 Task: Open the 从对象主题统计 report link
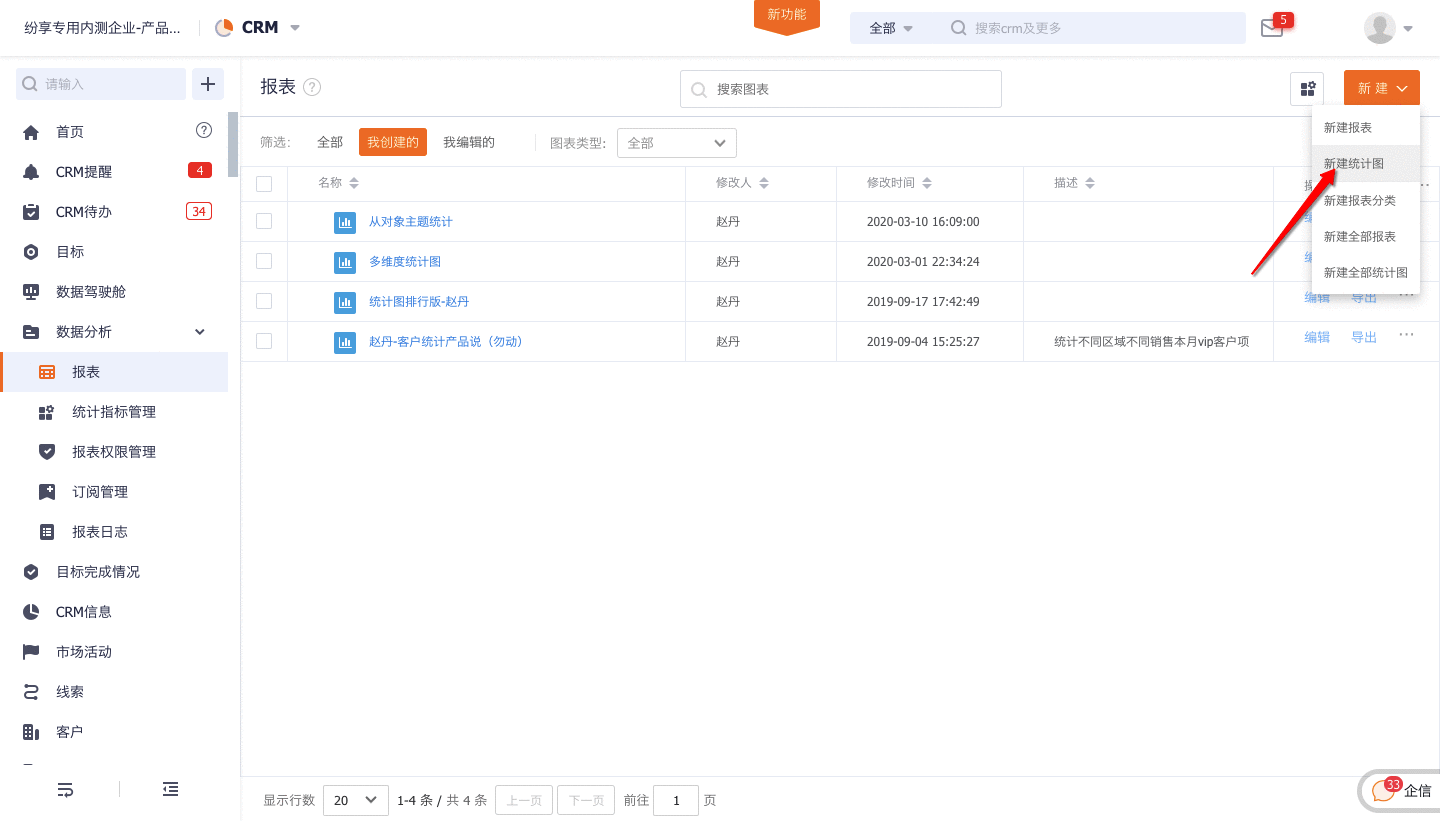411,221
